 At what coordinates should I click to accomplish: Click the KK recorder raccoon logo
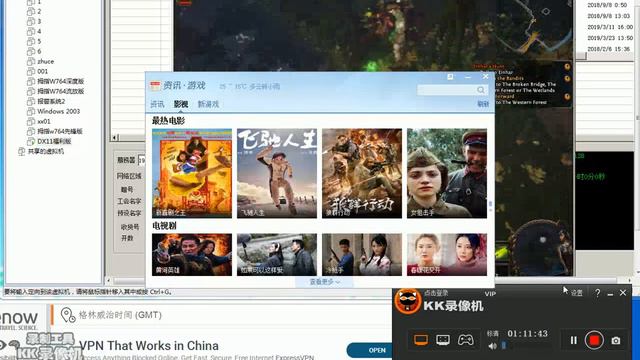pyautogui.click(x=407, y=302)
